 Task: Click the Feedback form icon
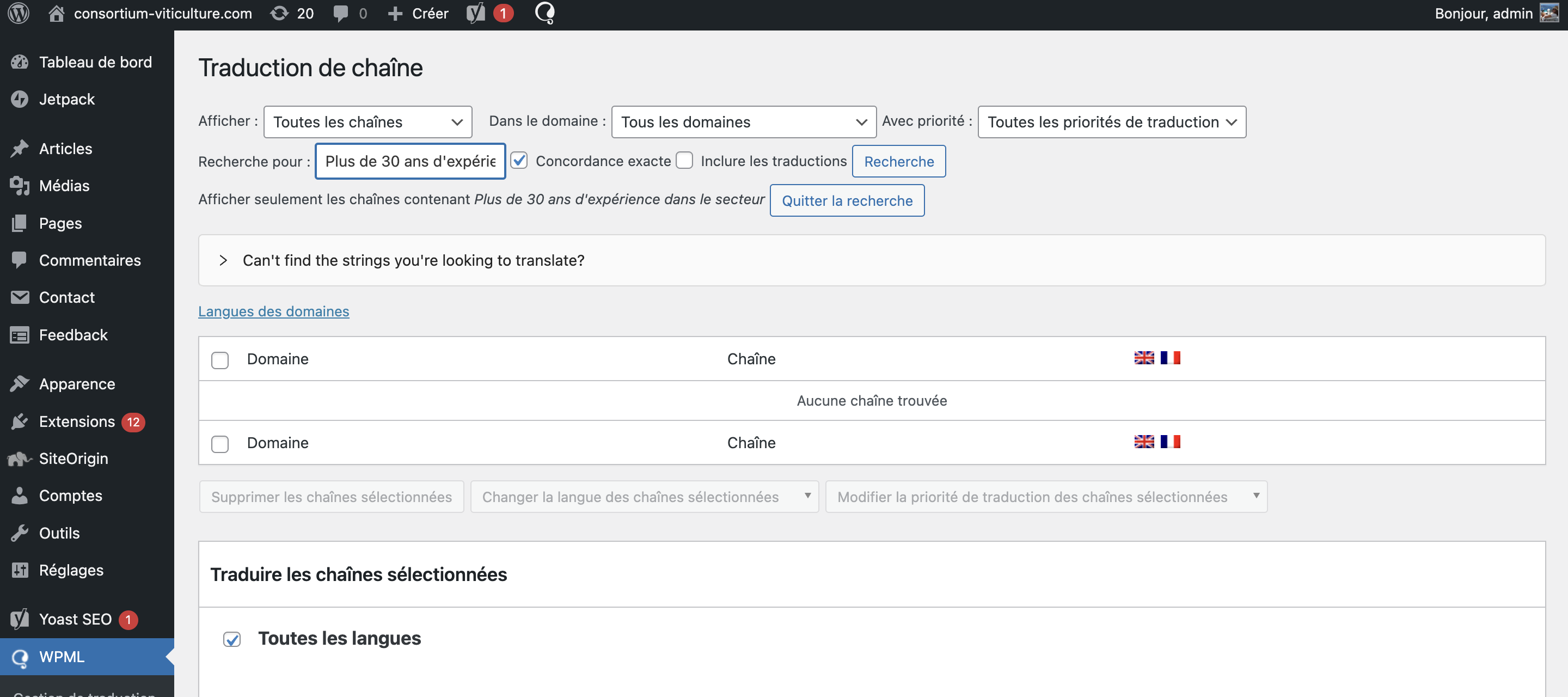20,335
